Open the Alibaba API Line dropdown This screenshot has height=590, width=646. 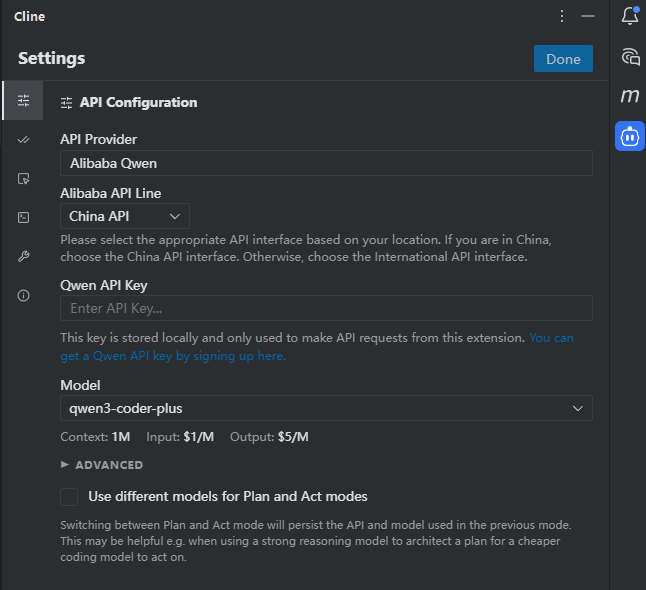point(125,216)
